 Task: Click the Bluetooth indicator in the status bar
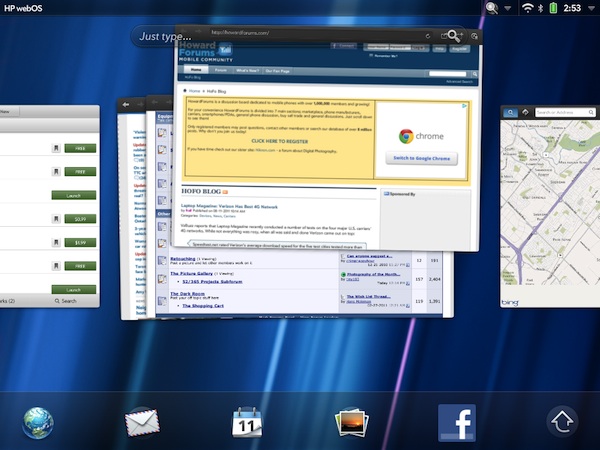click(x=540, y=8)
